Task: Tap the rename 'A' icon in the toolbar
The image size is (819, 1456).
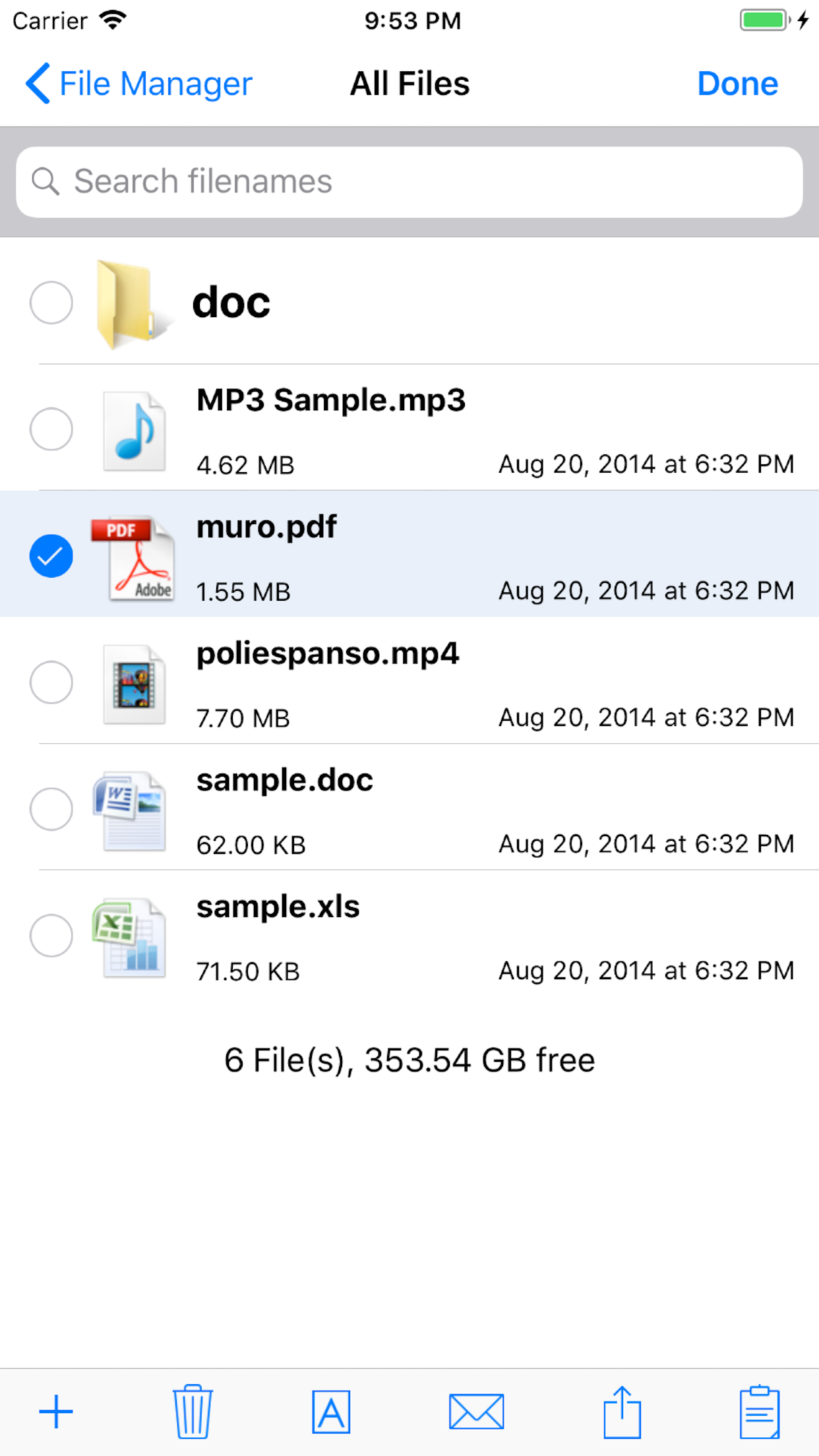Action: [x=330, y=1410]
